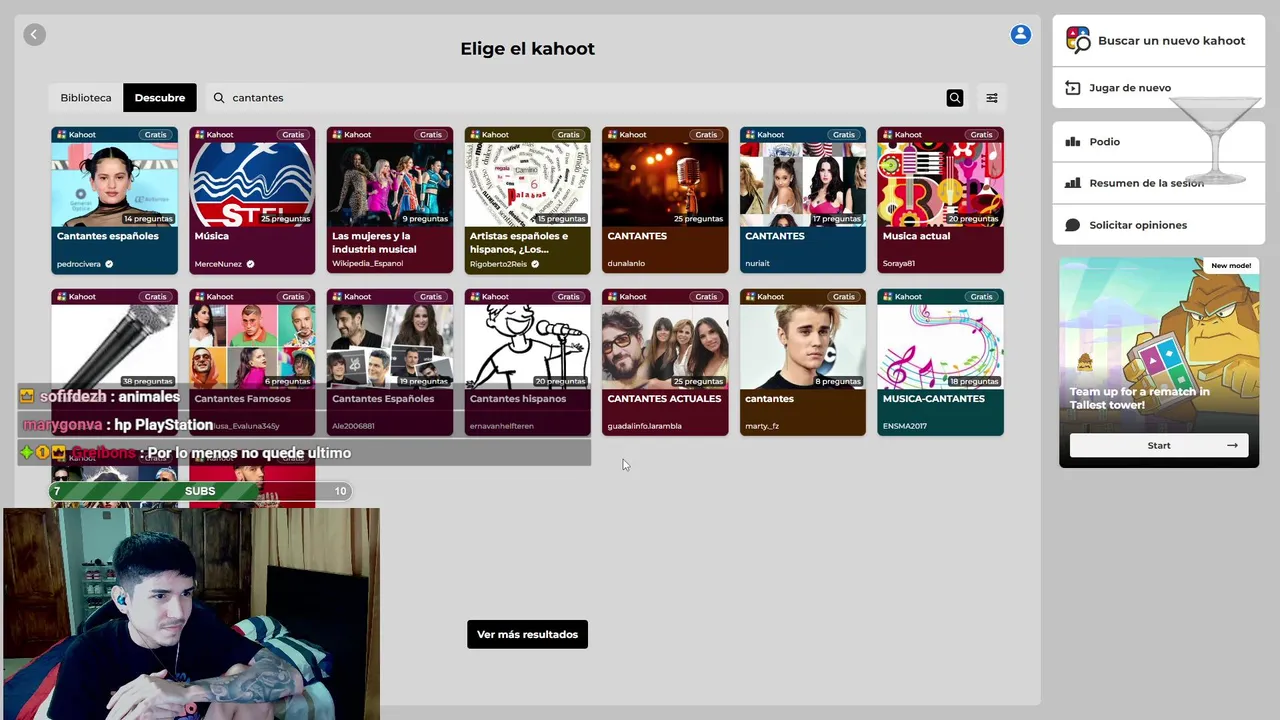Open the search filters icon
The image size is (1280, 720).
pyautogui.click(x=992, y=98)
